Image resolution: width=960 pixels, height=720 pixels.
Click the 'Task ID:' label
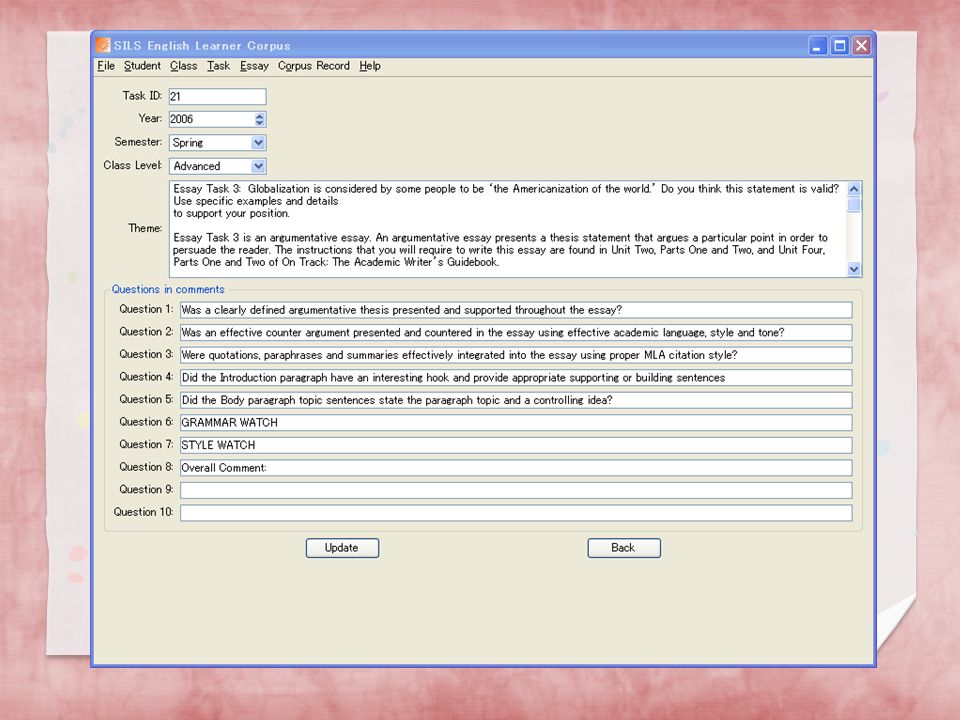(x=142, y=96)
